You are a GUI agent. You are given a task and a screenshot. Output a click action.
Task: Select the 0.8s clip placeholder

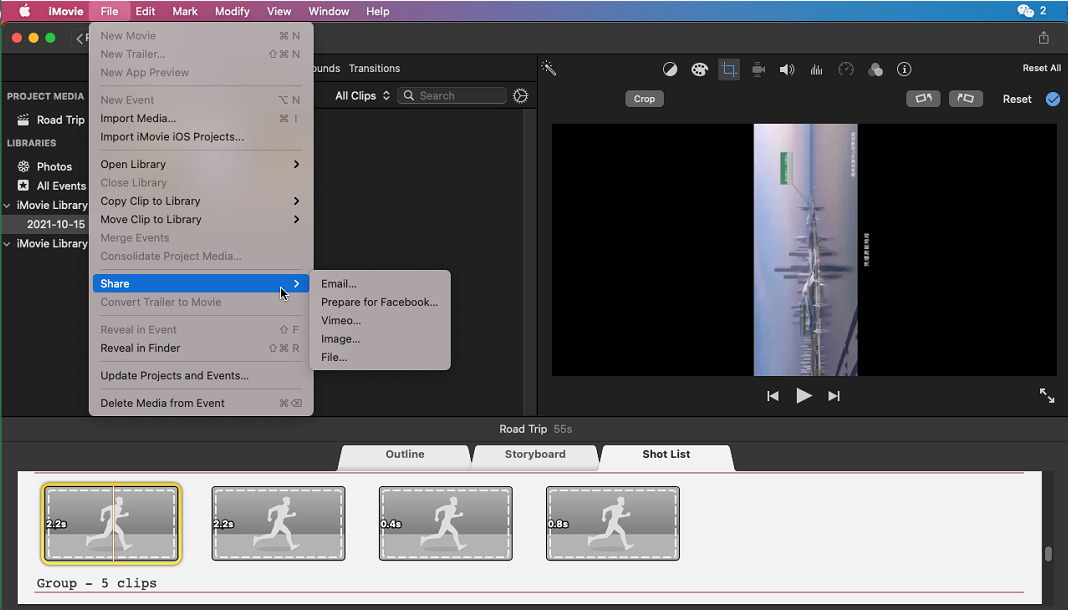pos(613,524)
